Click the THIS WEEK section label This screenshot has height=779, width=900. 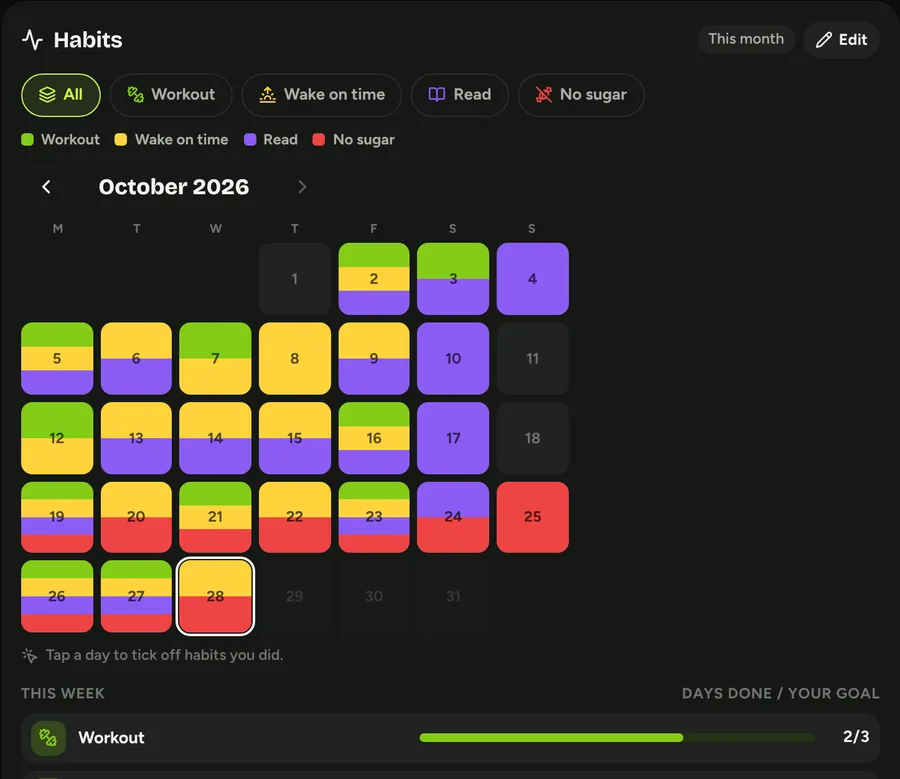[x=63, y=693]
